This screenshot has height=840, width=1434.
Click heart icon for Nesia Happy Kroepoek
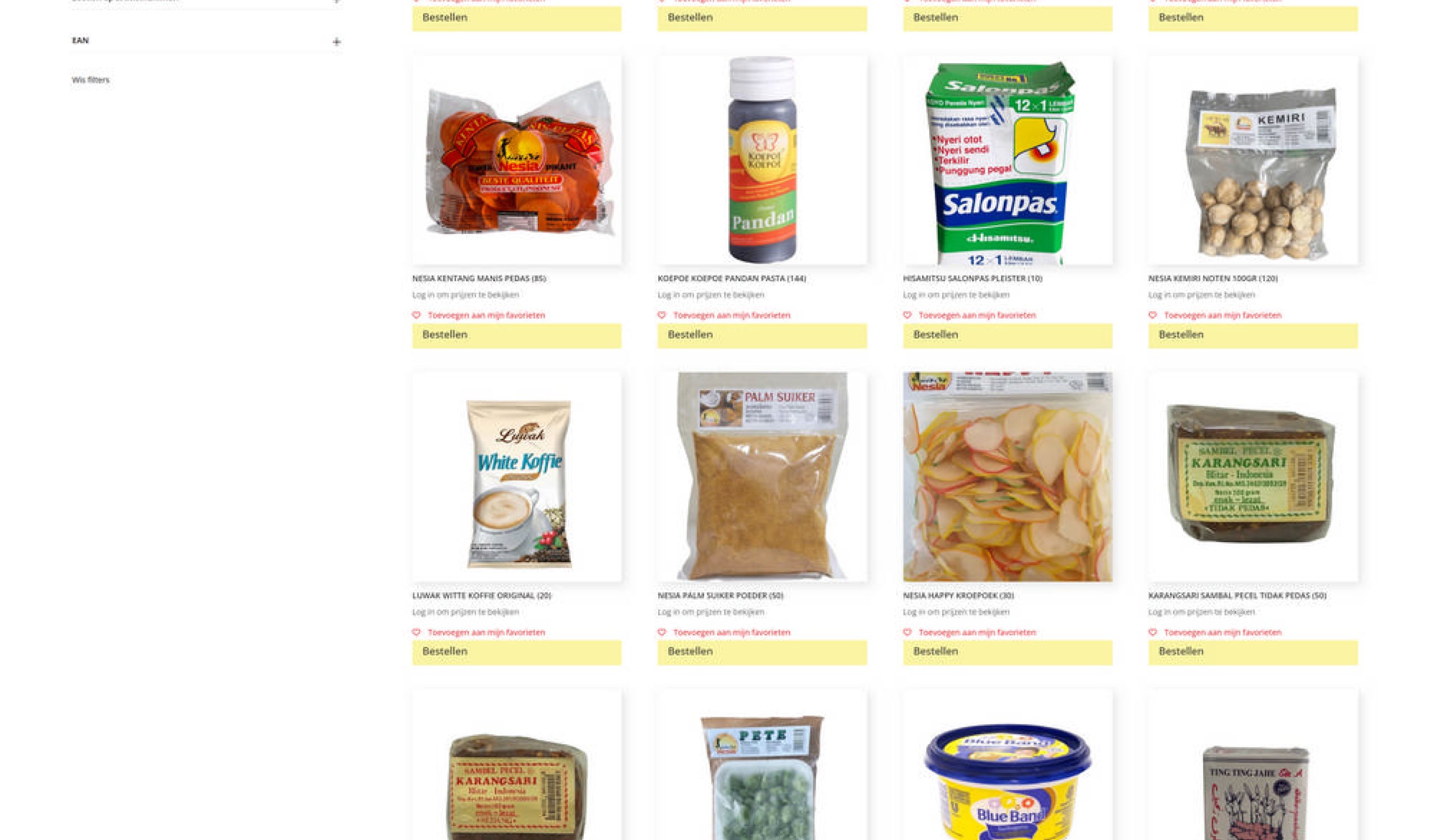(x=907, y=632)
